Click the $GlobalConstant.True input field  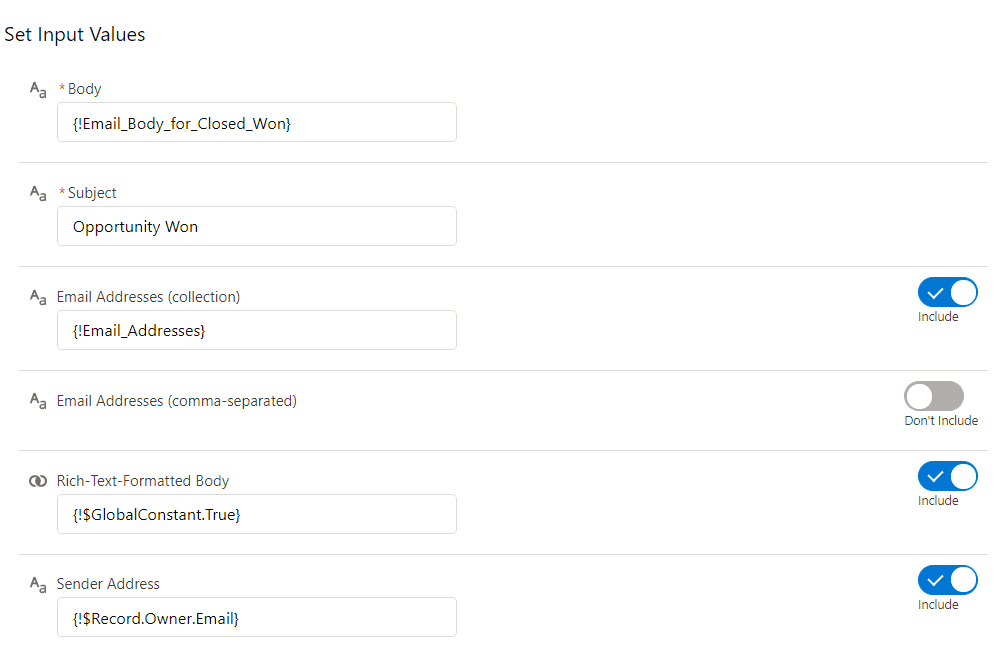point(257,514)
